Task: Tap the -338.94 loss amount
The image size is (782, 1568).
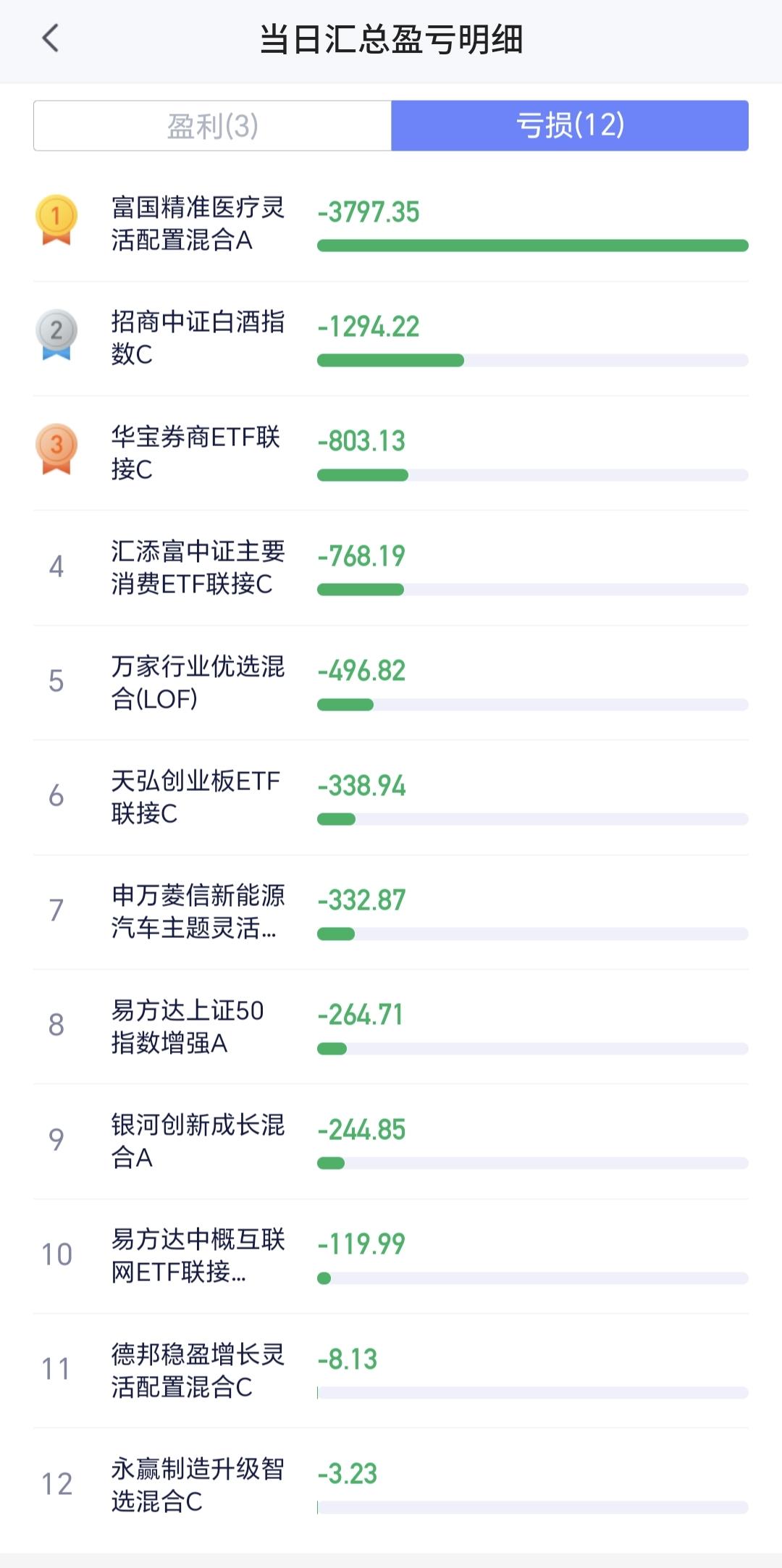Action: [x=362, y=786]
